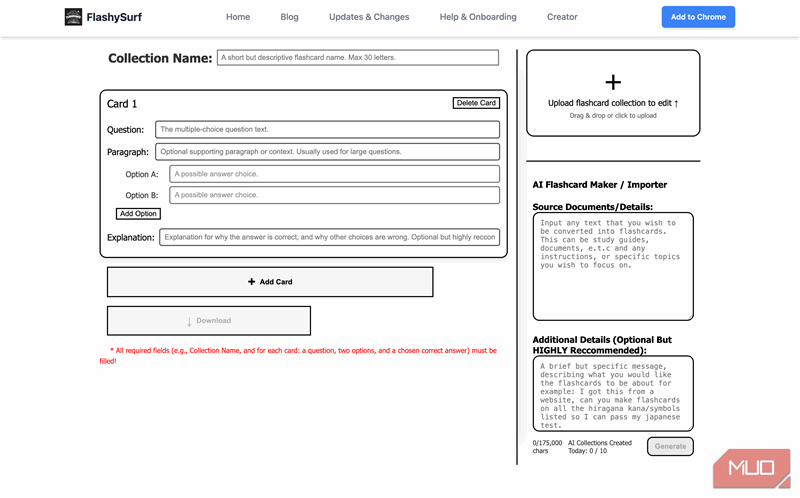The height and width of the screenshot is (498, 800).
Task: Click the Add Option button
Action: pyautogui.click(x=138, y=214)
